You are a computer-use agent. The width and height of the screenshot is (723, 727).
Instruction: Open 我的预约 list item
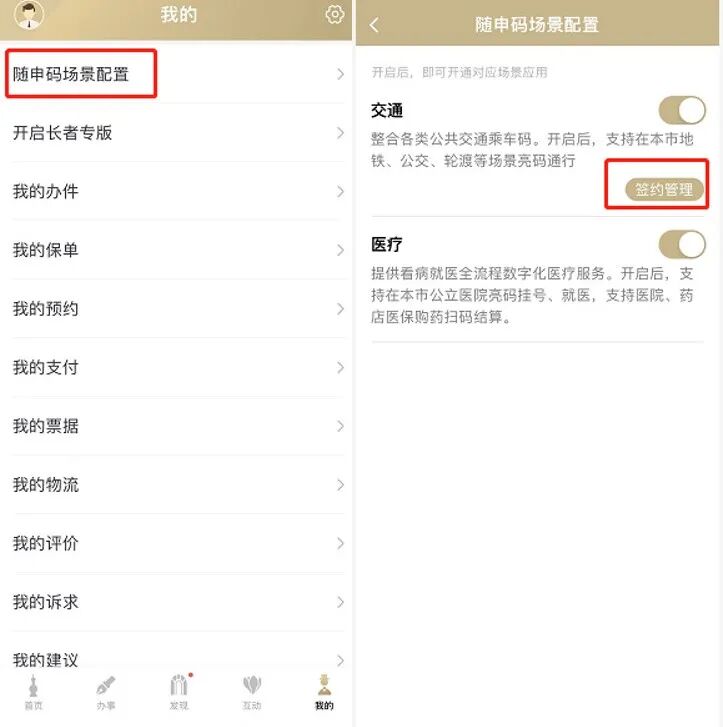click(176, 309)
